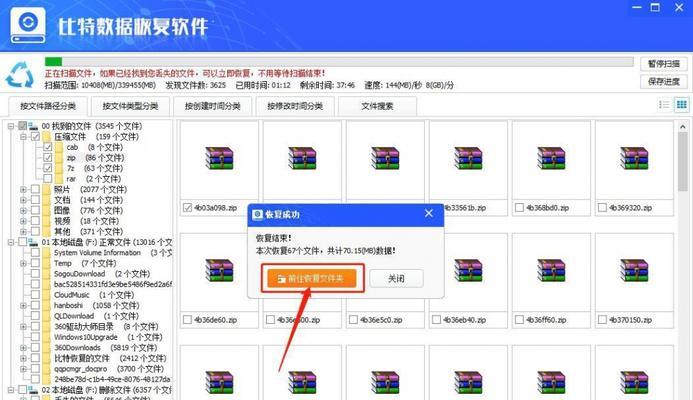This screenshot has height=400, width=693.
Task: Expand the hanboshi folder node
Action: [x=23, y=305]
